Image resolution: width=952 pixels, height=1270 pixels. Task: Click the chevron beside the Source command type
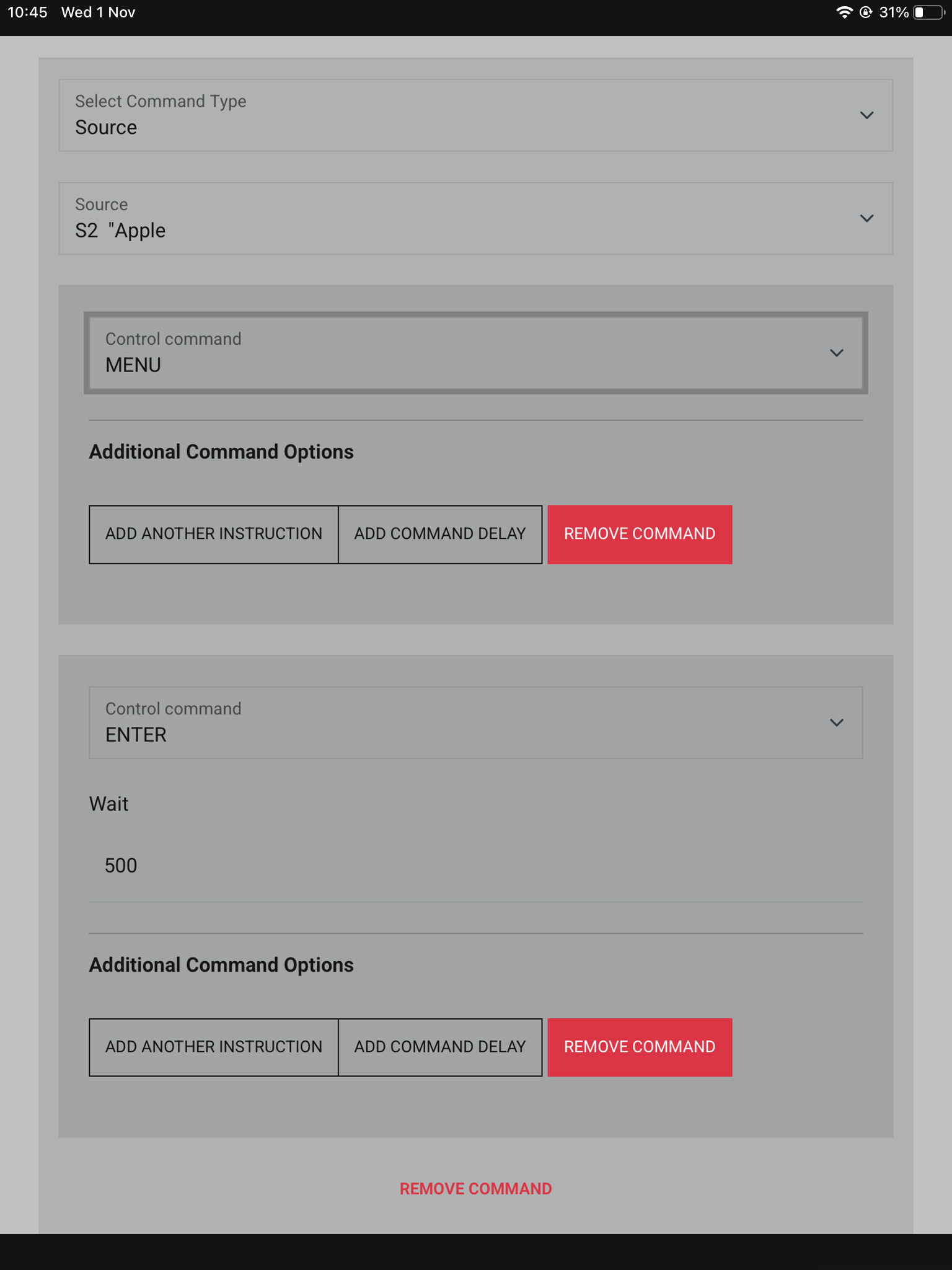(x=866, y=115)
